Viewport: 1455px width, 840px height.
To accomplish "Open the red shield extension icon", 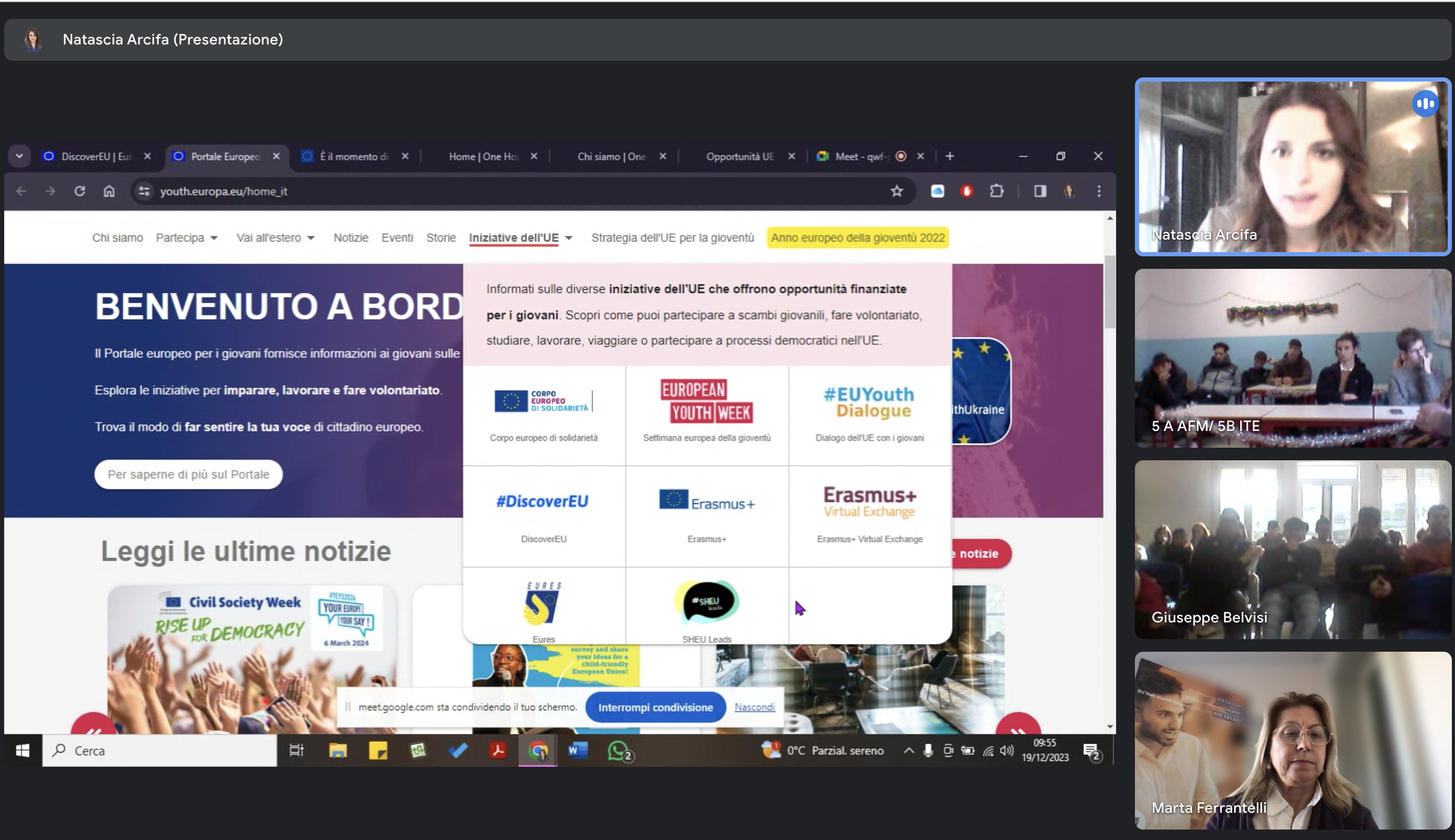I will [967, 191].
